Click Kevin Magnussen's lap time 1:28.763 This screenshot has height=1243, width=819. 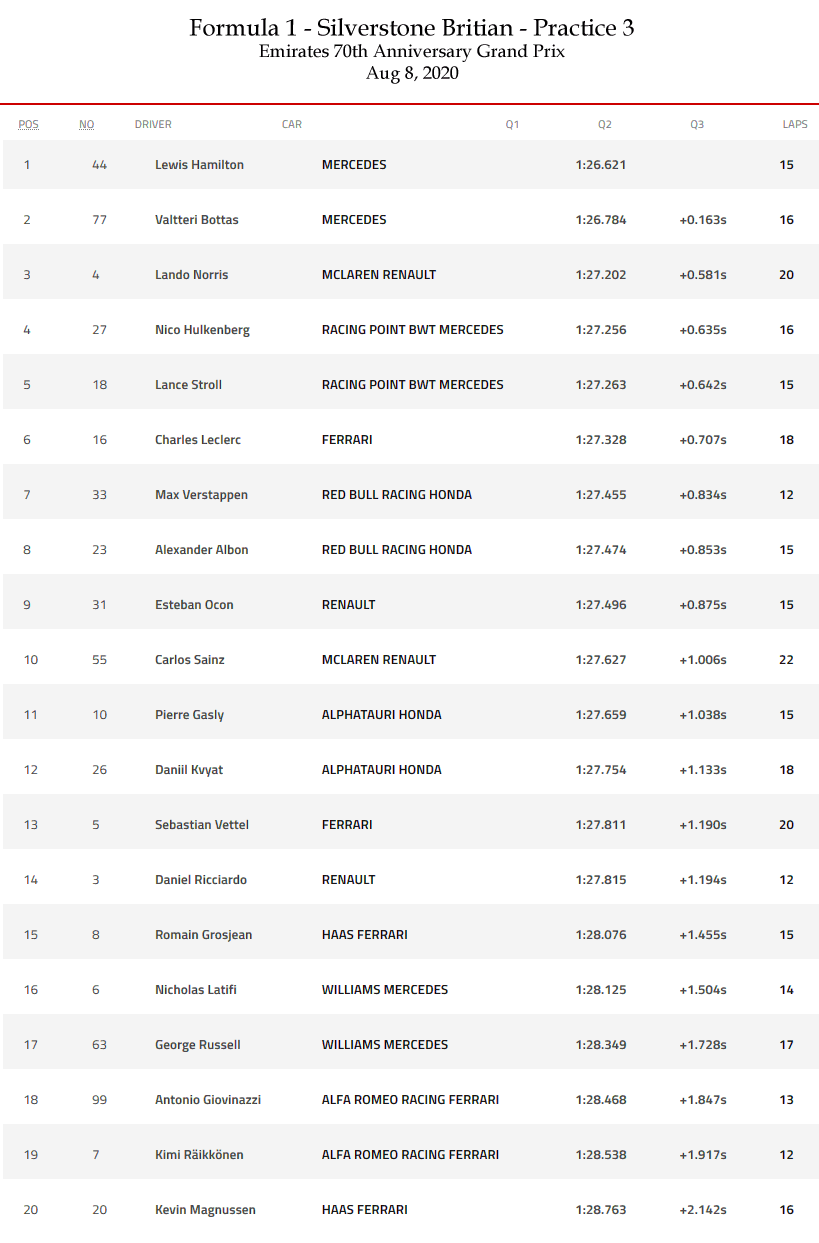[x=601, y=1210]
